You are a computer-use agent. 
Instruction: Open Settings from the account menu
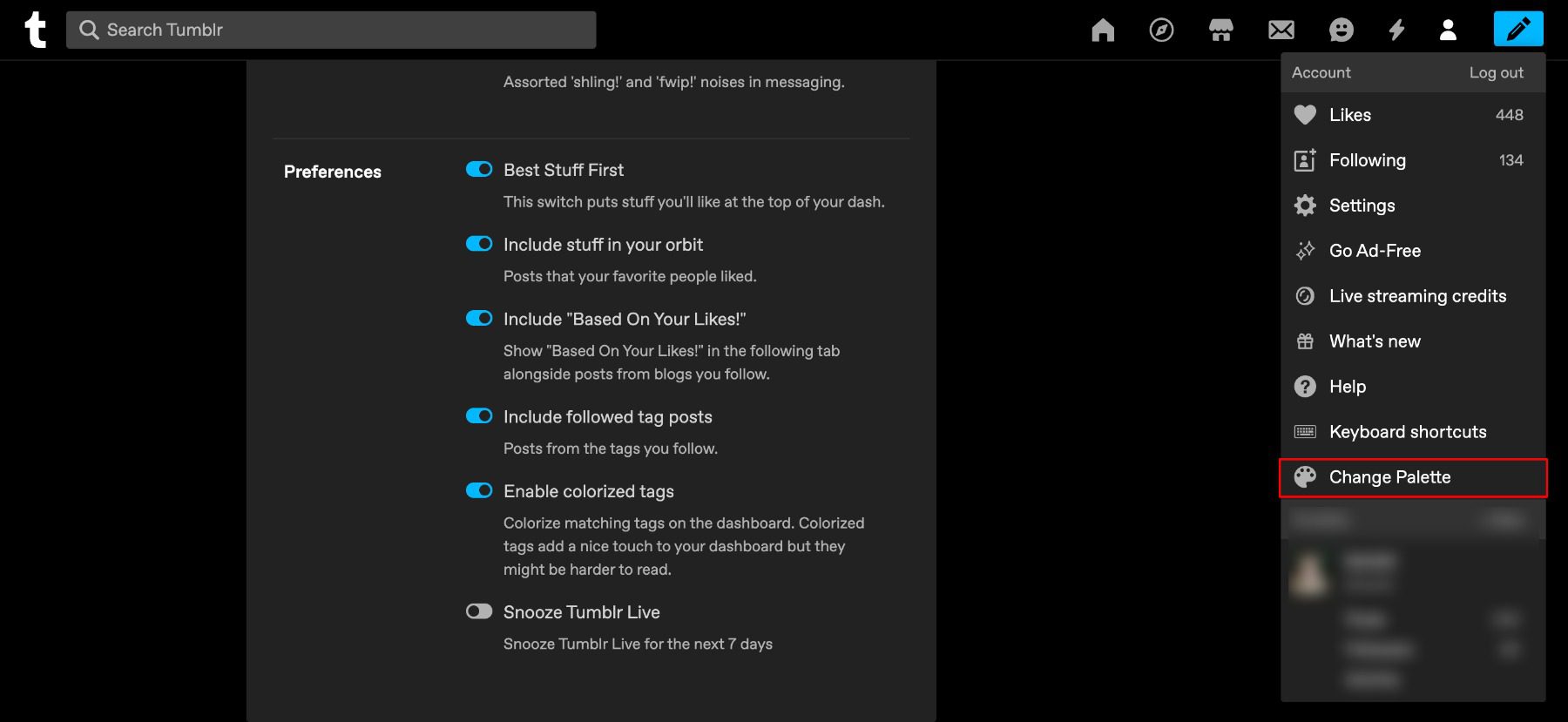click(x=1362, y=206)
